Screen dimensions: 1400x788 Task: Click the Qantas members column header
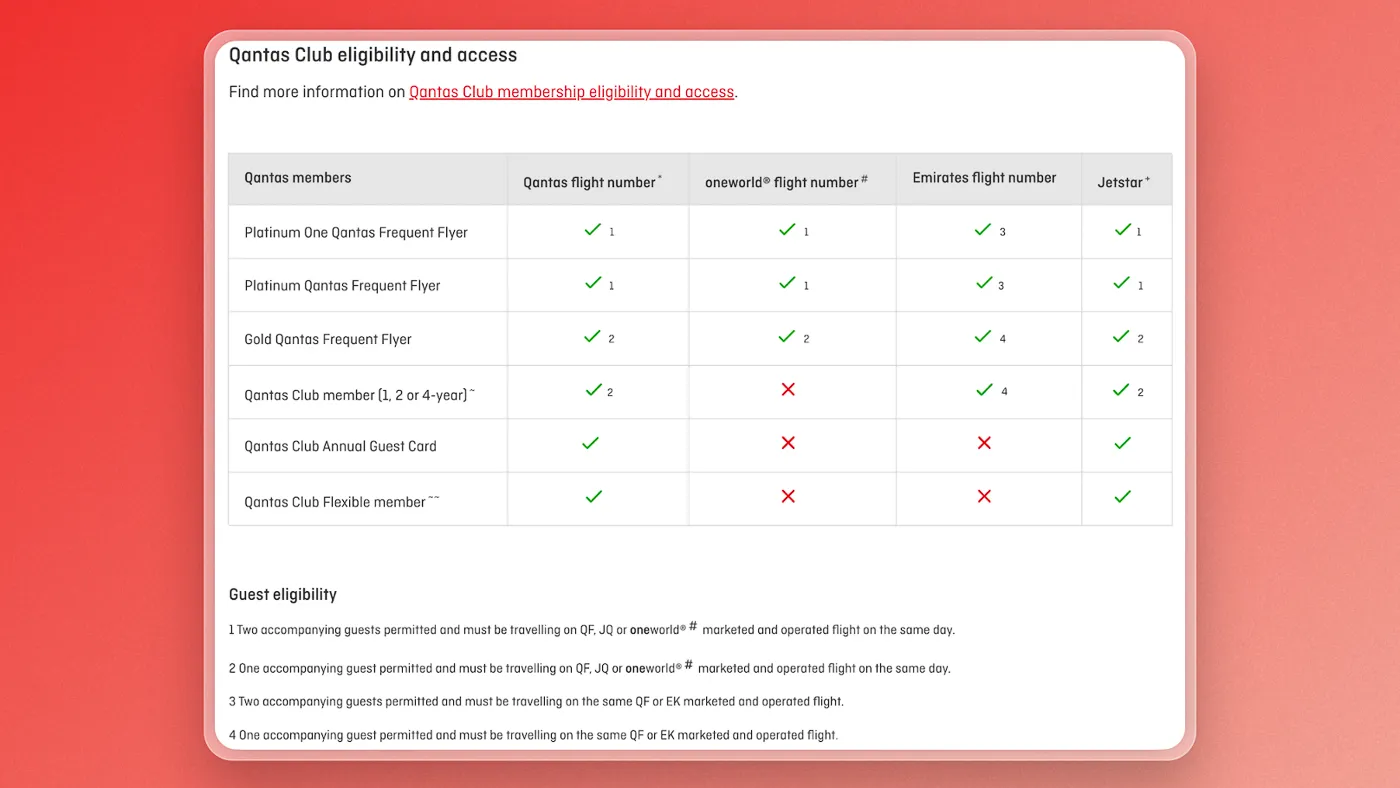pyautogui.click(x=298, y=178)
